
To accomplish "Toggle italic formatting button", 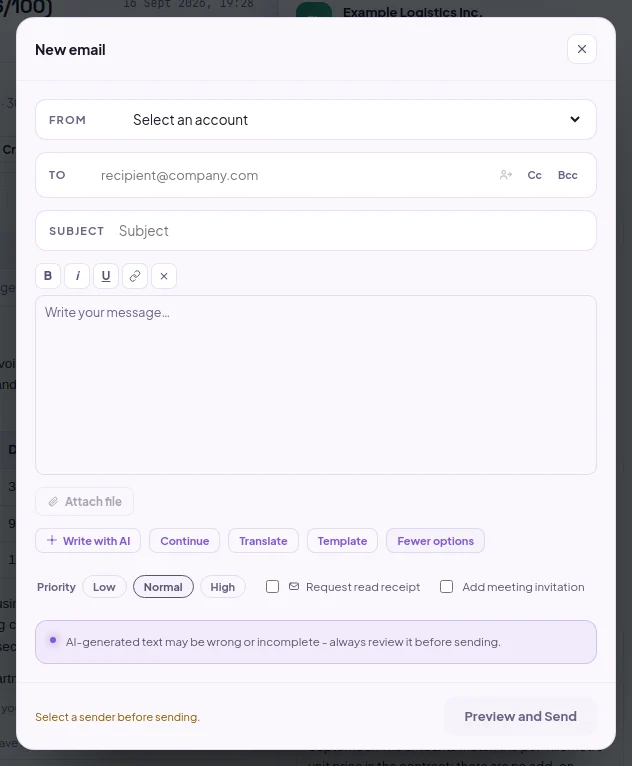I will 77,276.
